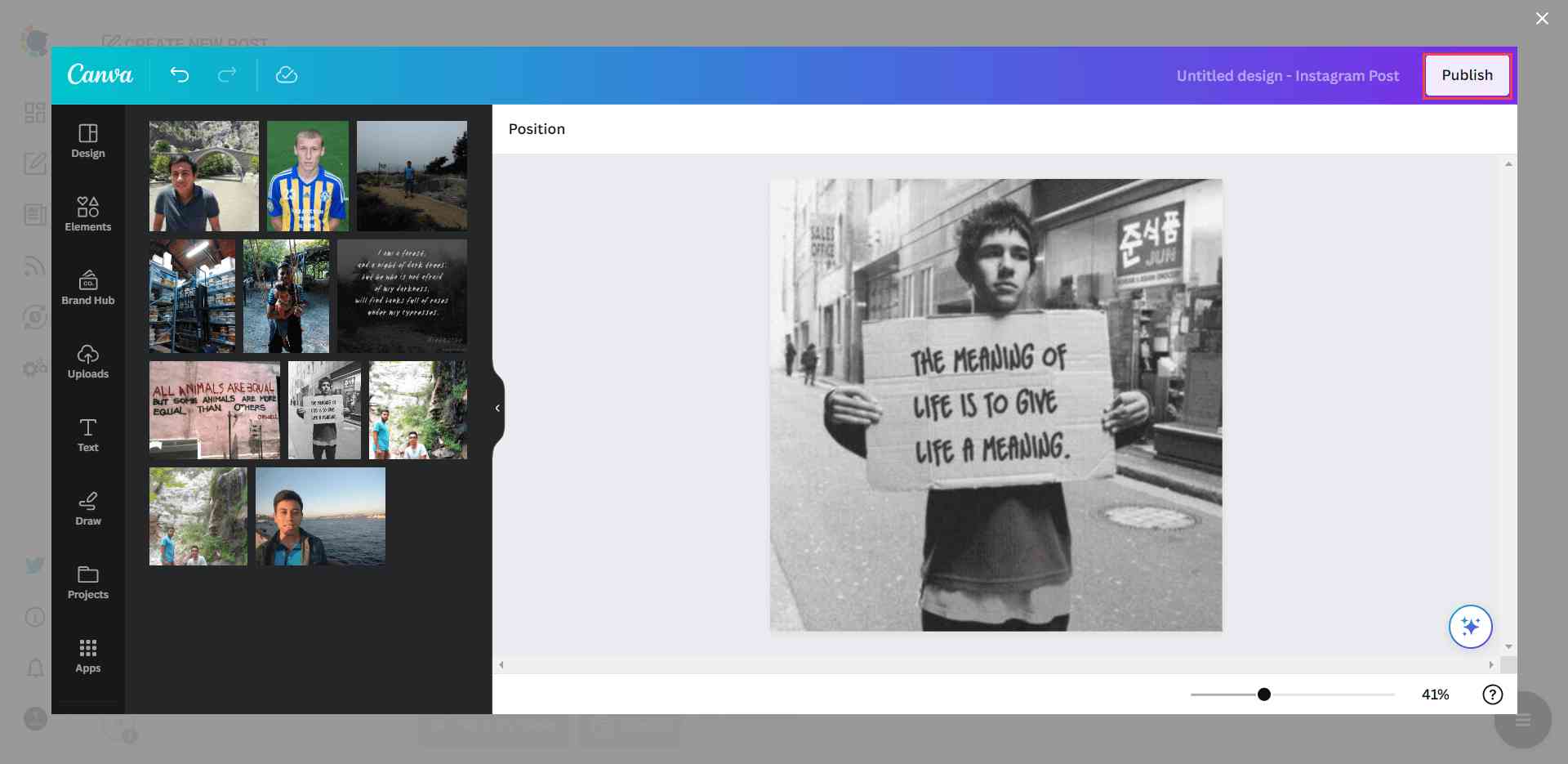Select dark hillside dusk photo

coord(412,176)
